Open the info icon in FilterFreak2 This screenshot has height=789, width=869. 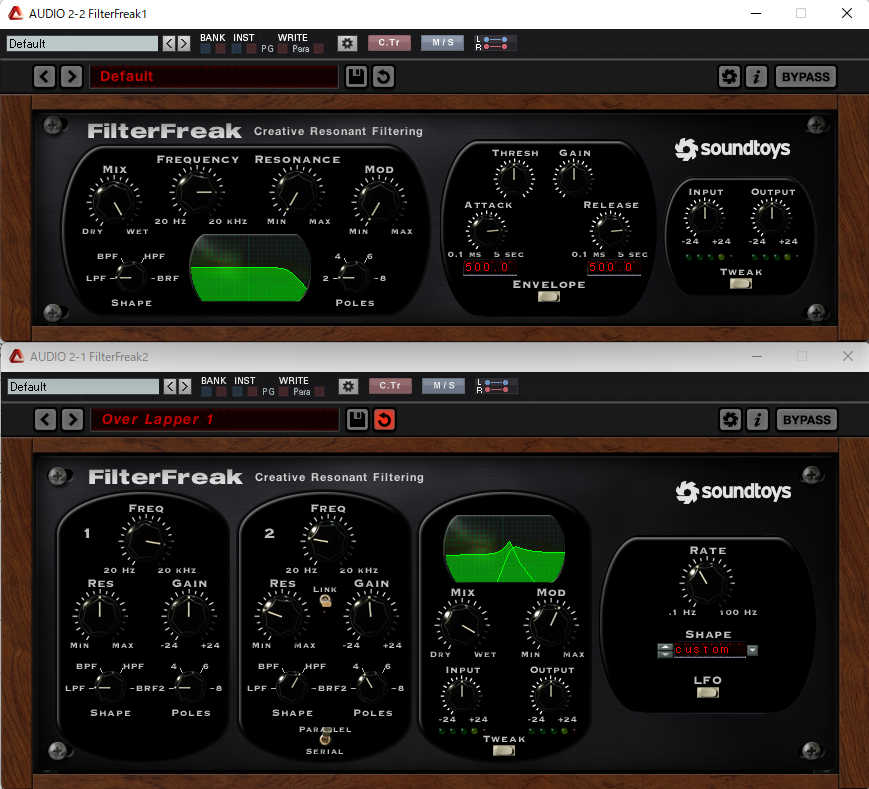[758, 419]
